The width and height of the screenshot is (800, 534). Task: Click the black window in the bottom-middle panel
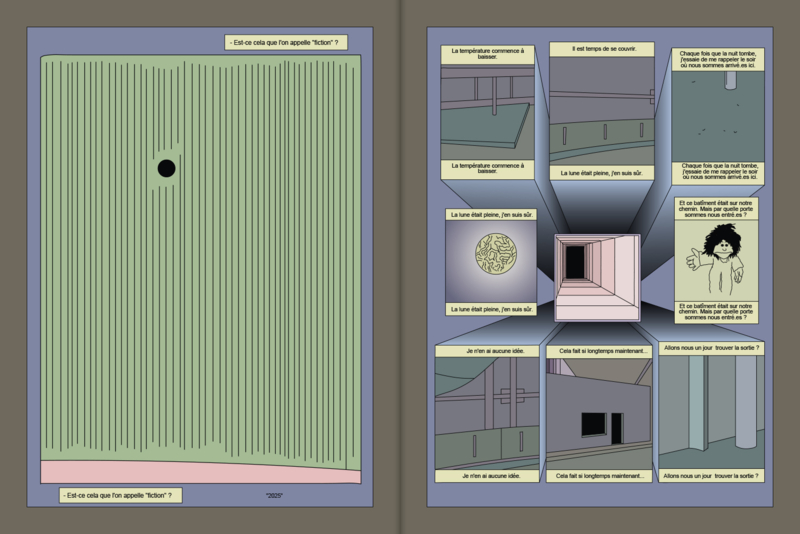[595, 424]
